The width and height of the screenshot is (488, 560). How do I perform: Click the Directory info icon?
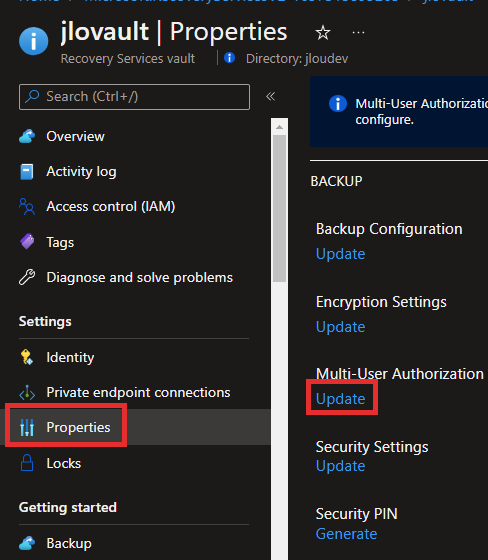(229, 58)
